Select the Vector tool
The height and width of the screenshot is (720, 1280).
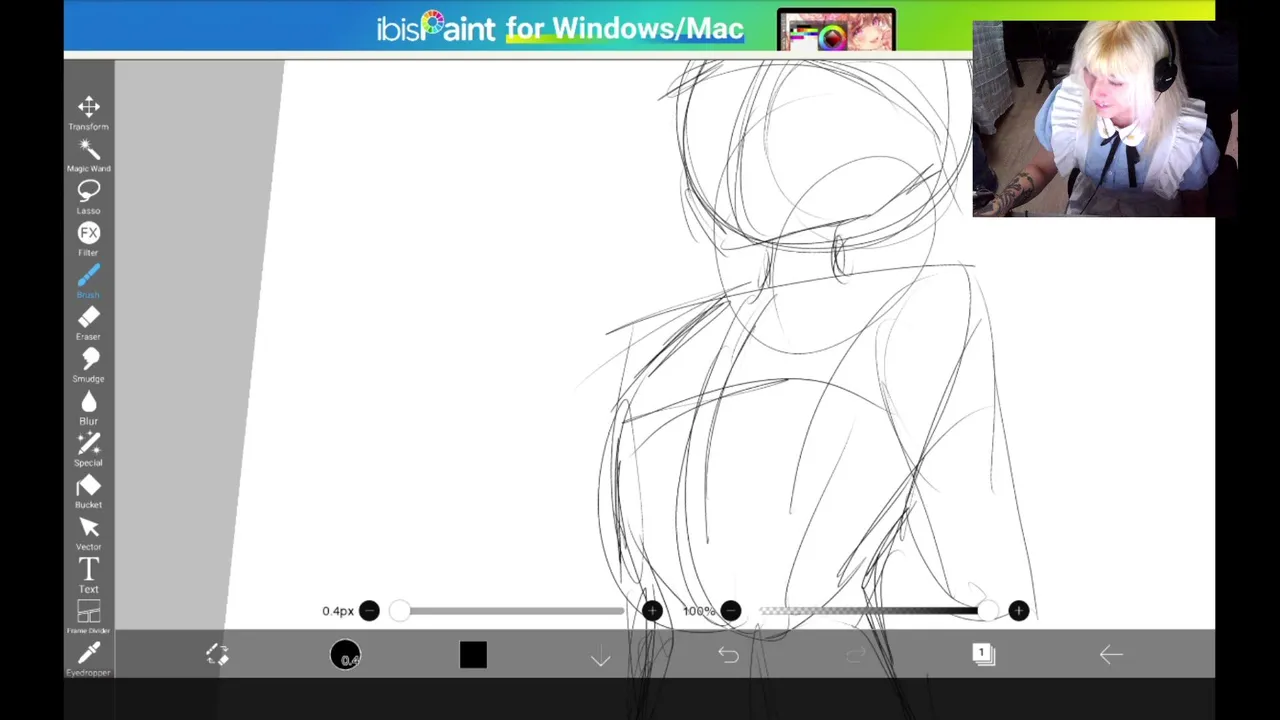pyautogui.click(x=89, y=533)
